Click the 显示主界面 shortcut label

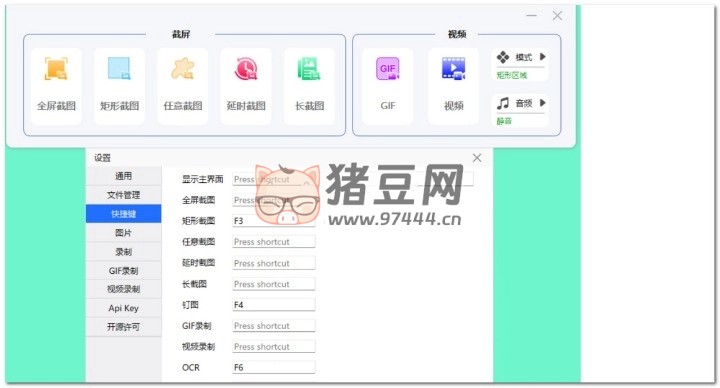coord(202,179)
